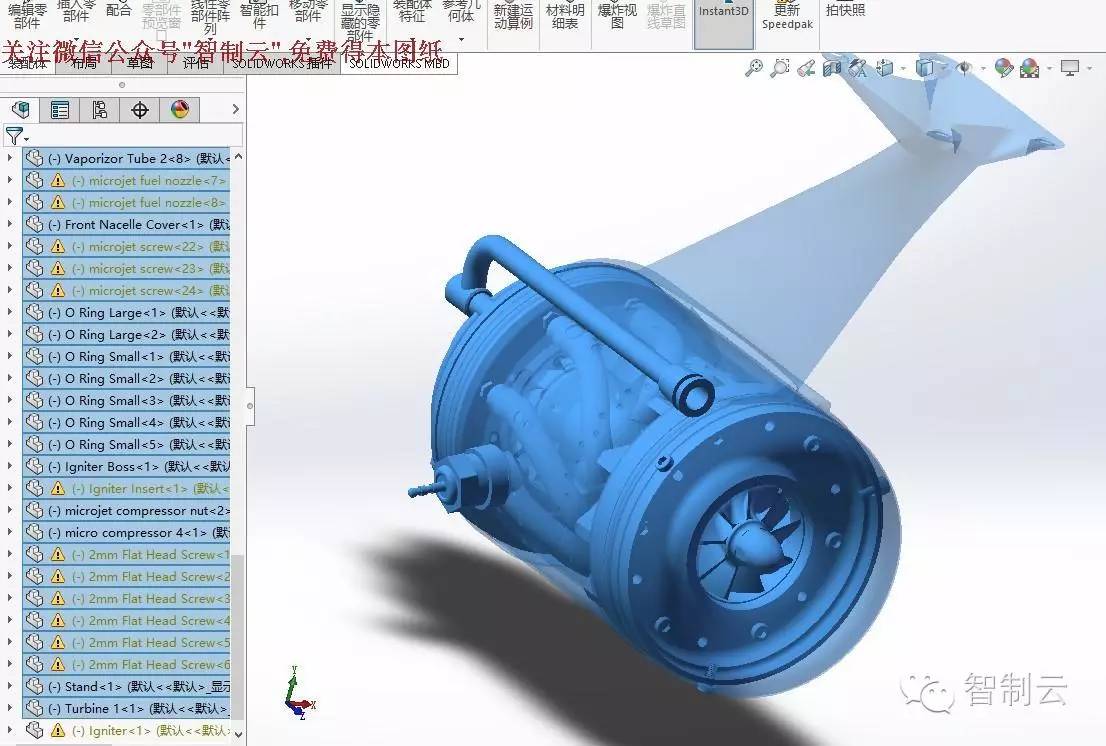The image size is (1106, 746).
Task: Select microjet compressor nut<2> in tree
Action: pos(126,510)
